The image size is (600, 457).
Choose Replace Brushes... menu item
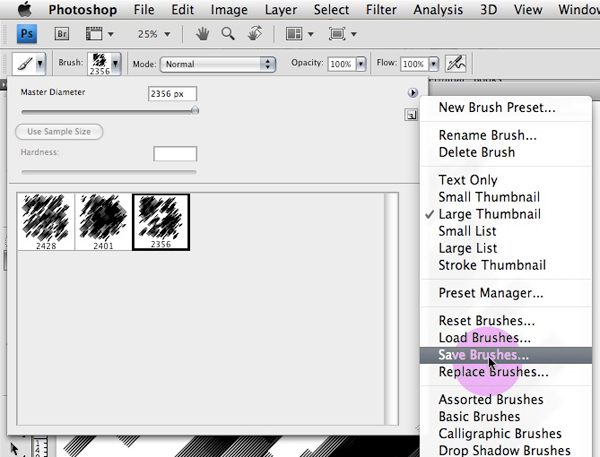click(x=506, y=372)
